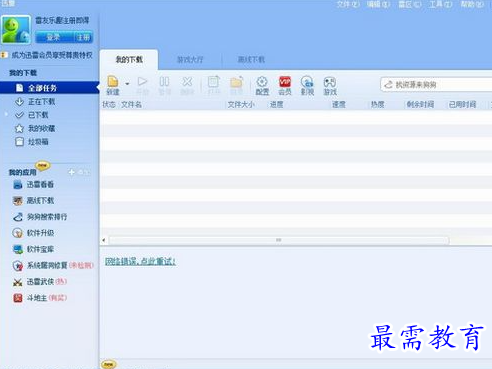492x369 pixels.
Task: Open the 雷区 menu
Action: [x=410, y=4]
